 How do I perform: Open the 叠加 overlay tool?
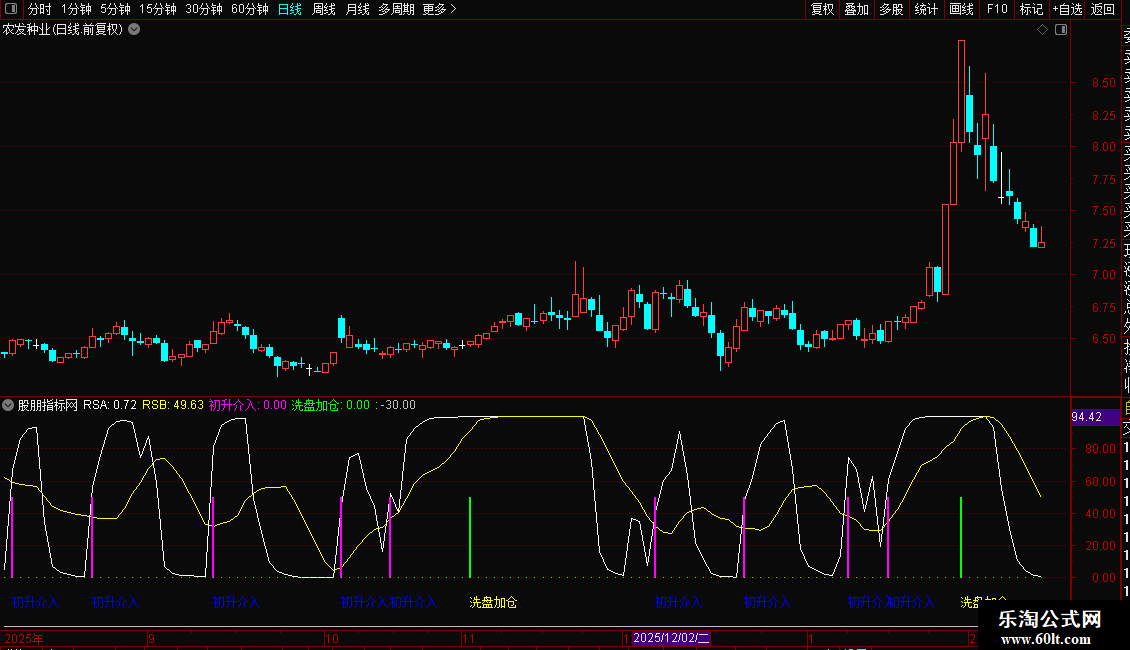856,9
